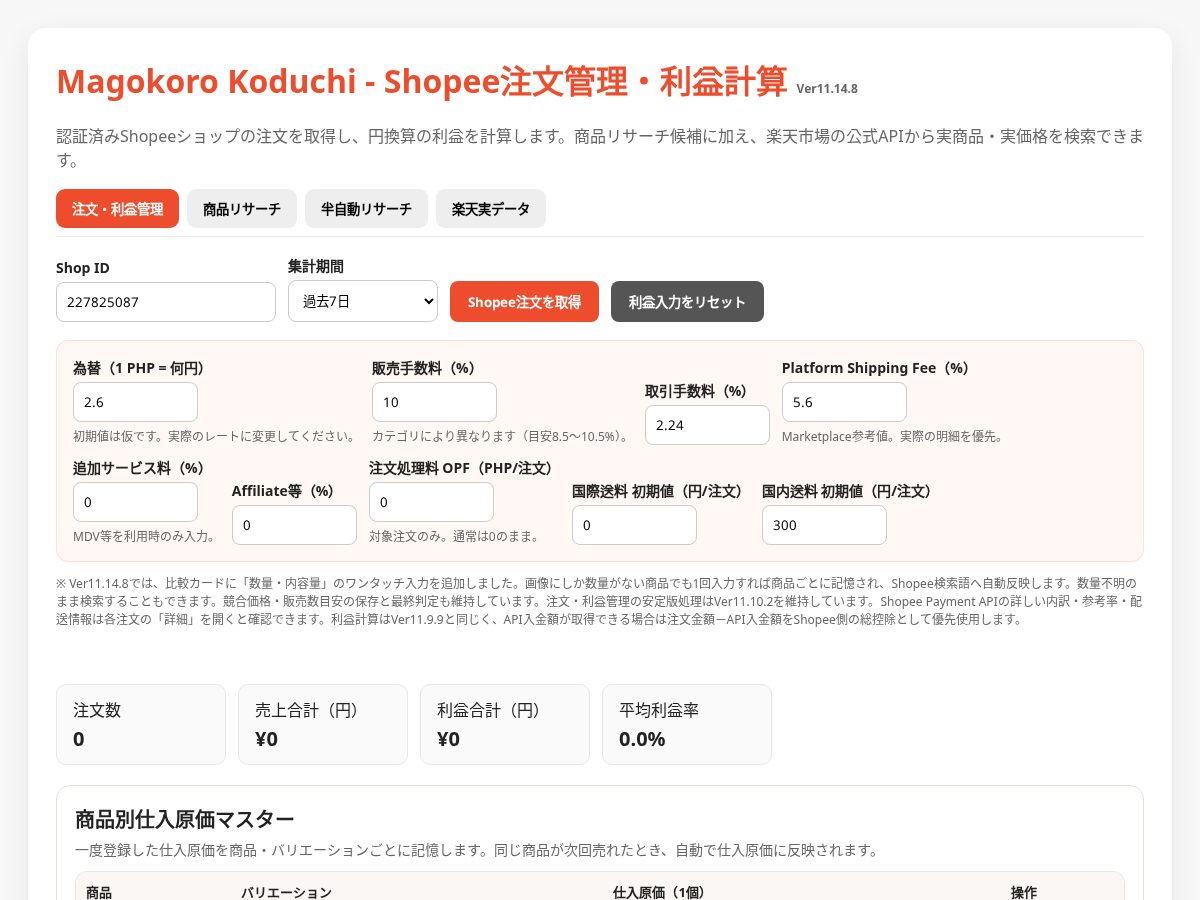Click the Magokoro Koduchi page title

(x=422, y=81)
